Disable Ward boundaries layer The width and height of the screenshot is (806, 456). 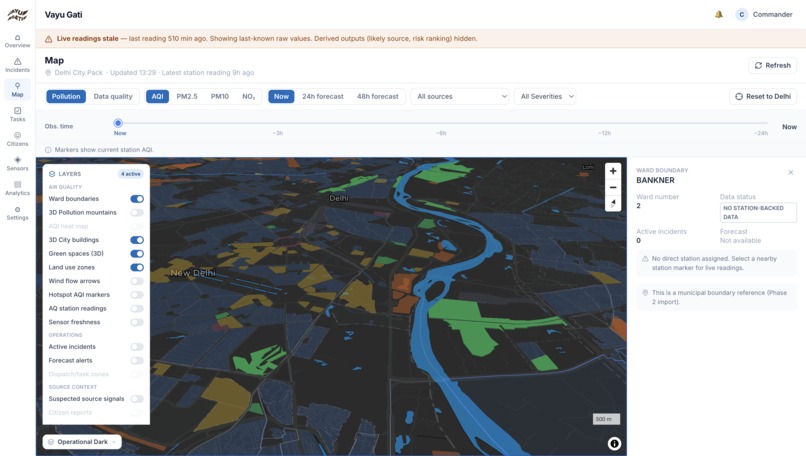coord(137,199)
